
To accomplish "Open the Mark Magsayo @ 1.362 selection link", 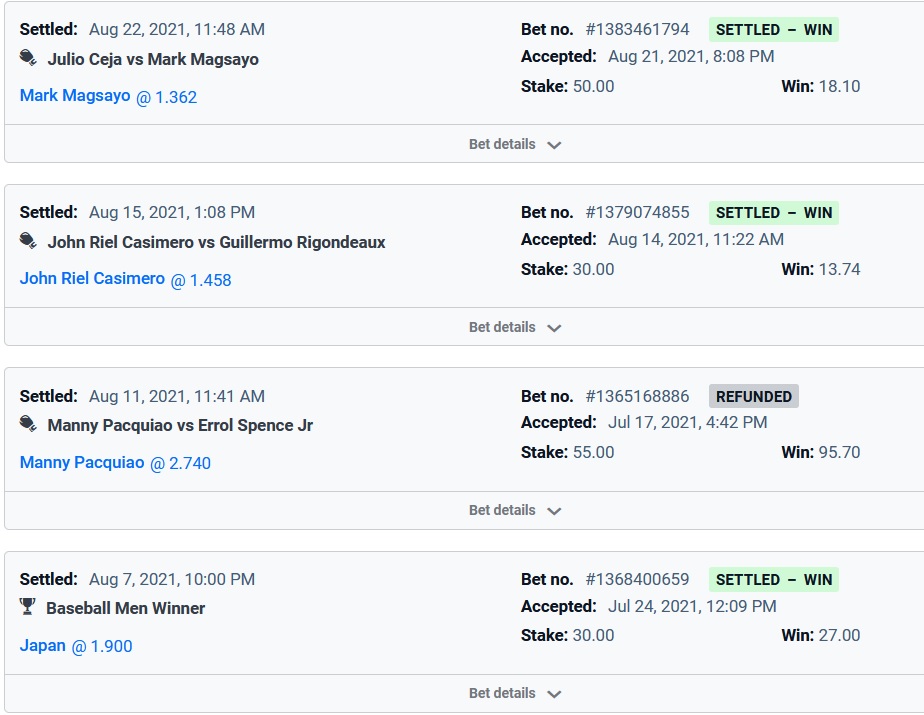I will click(108, 97).
